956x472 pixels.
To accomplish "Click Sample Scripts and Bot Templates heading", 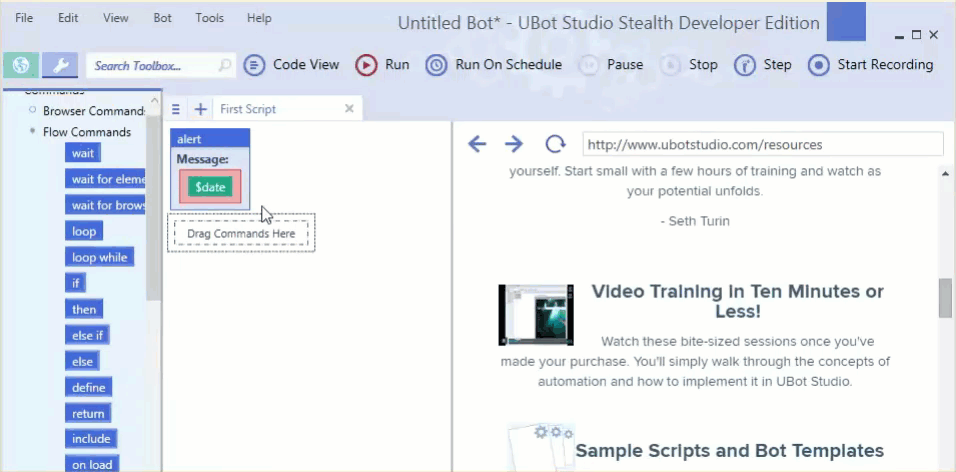I will click(730, 451).
